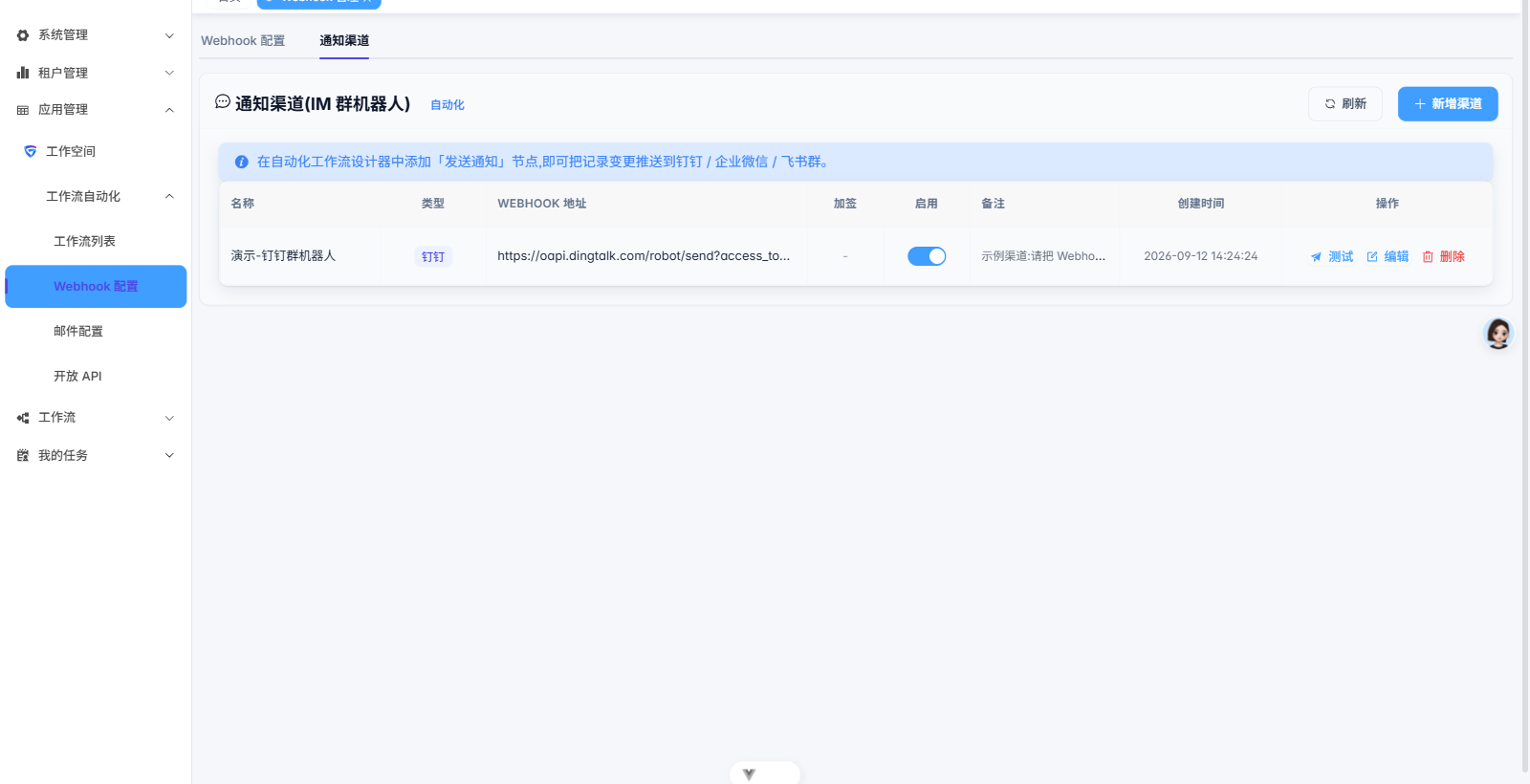Click the 创建时间 column header

click(x=1201, y=204)
